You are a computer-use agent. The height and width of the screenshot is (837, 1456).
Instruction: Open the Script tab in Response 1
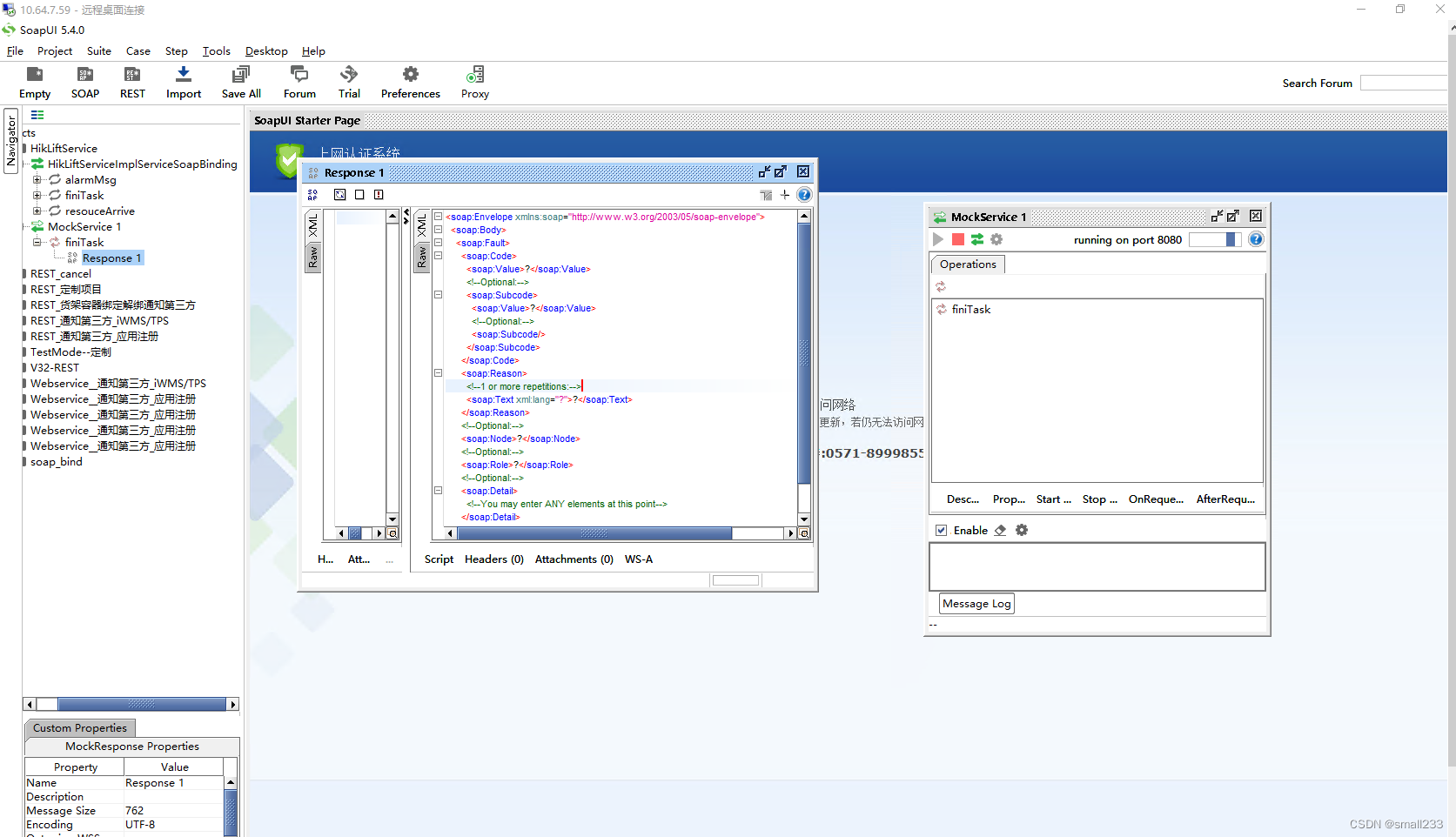pos(439,559)
